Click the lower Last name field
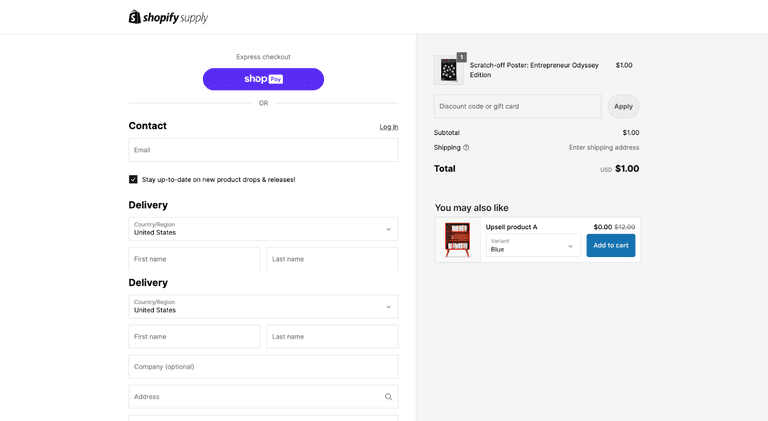 point(332,337)
